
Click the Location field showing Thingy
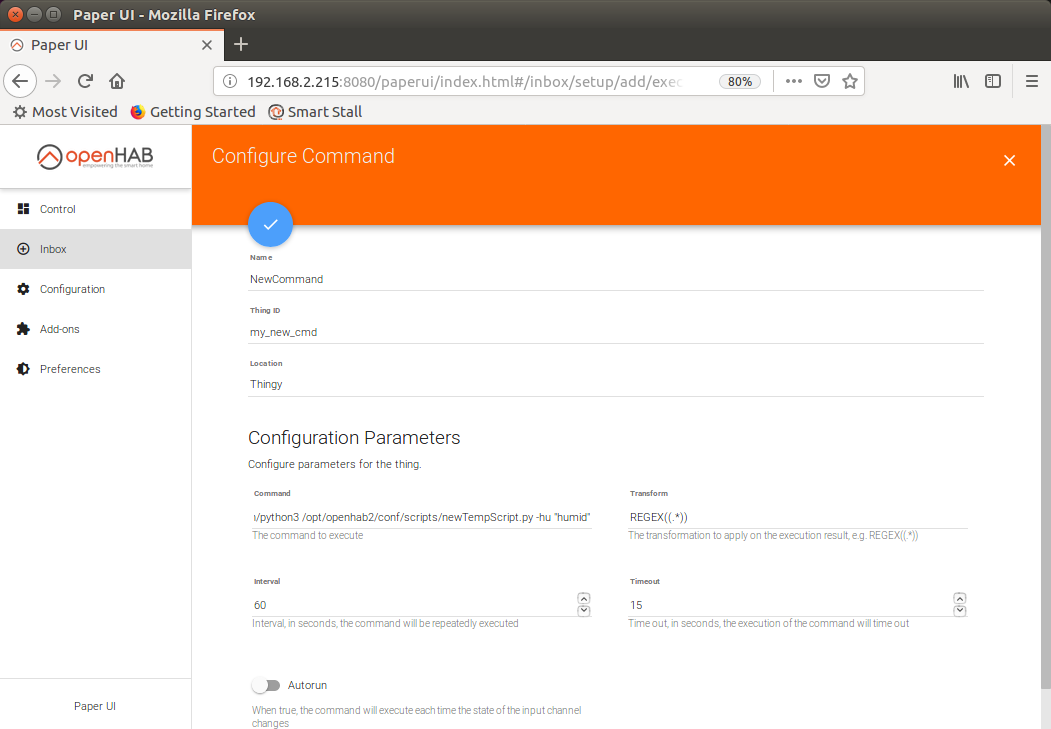(616, 385)
